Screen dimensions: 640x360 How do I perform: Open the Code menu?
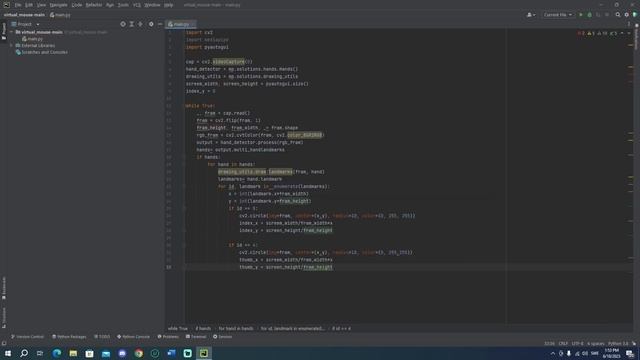77,5
